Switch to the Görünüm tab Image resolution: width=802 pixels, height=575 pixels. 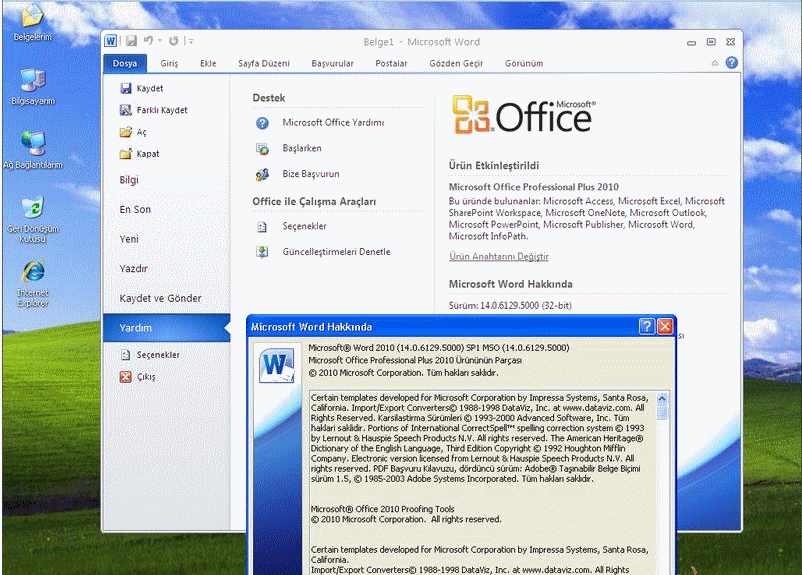[x=524, y=63]
